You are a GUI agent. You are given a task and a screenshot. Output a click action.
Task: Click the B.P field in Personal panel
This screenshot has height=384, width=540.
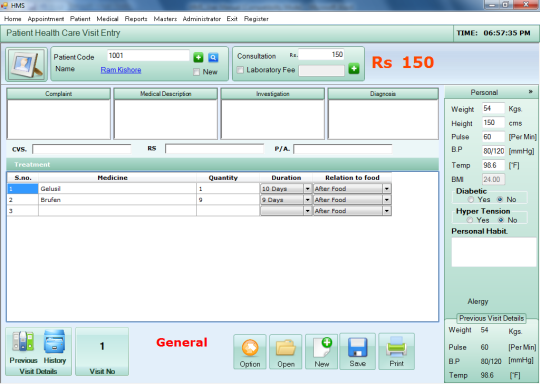tap(493, 151)
